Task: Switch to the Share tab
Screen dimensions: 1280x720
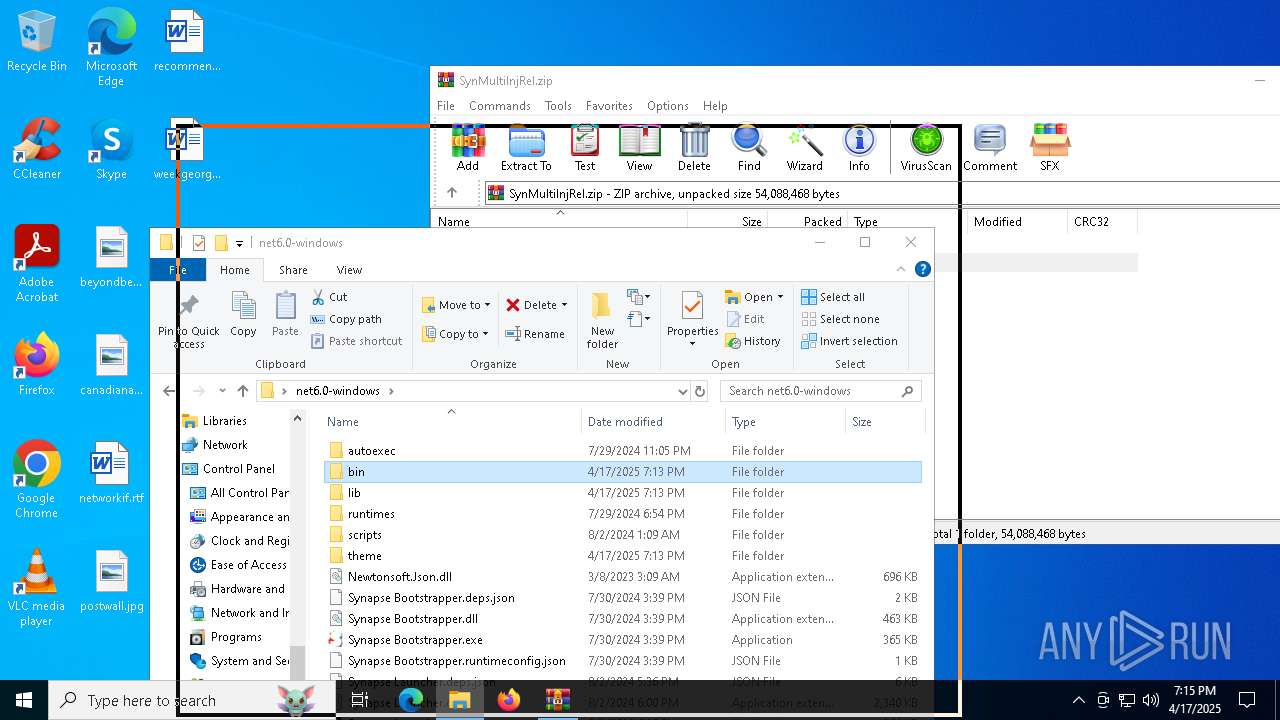Action: tap(293, 270)
